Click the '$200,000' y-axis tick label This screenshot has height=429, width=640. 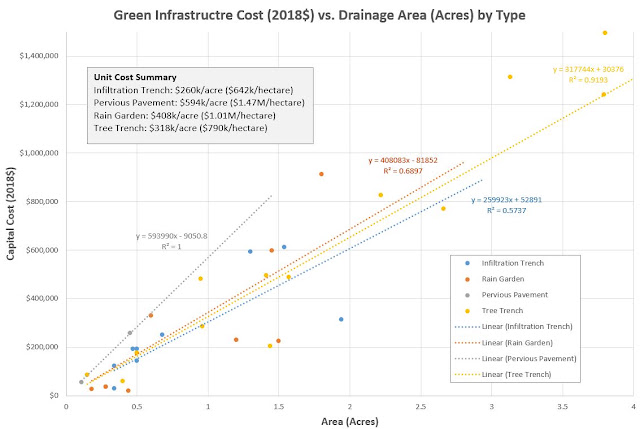[42, 347]
